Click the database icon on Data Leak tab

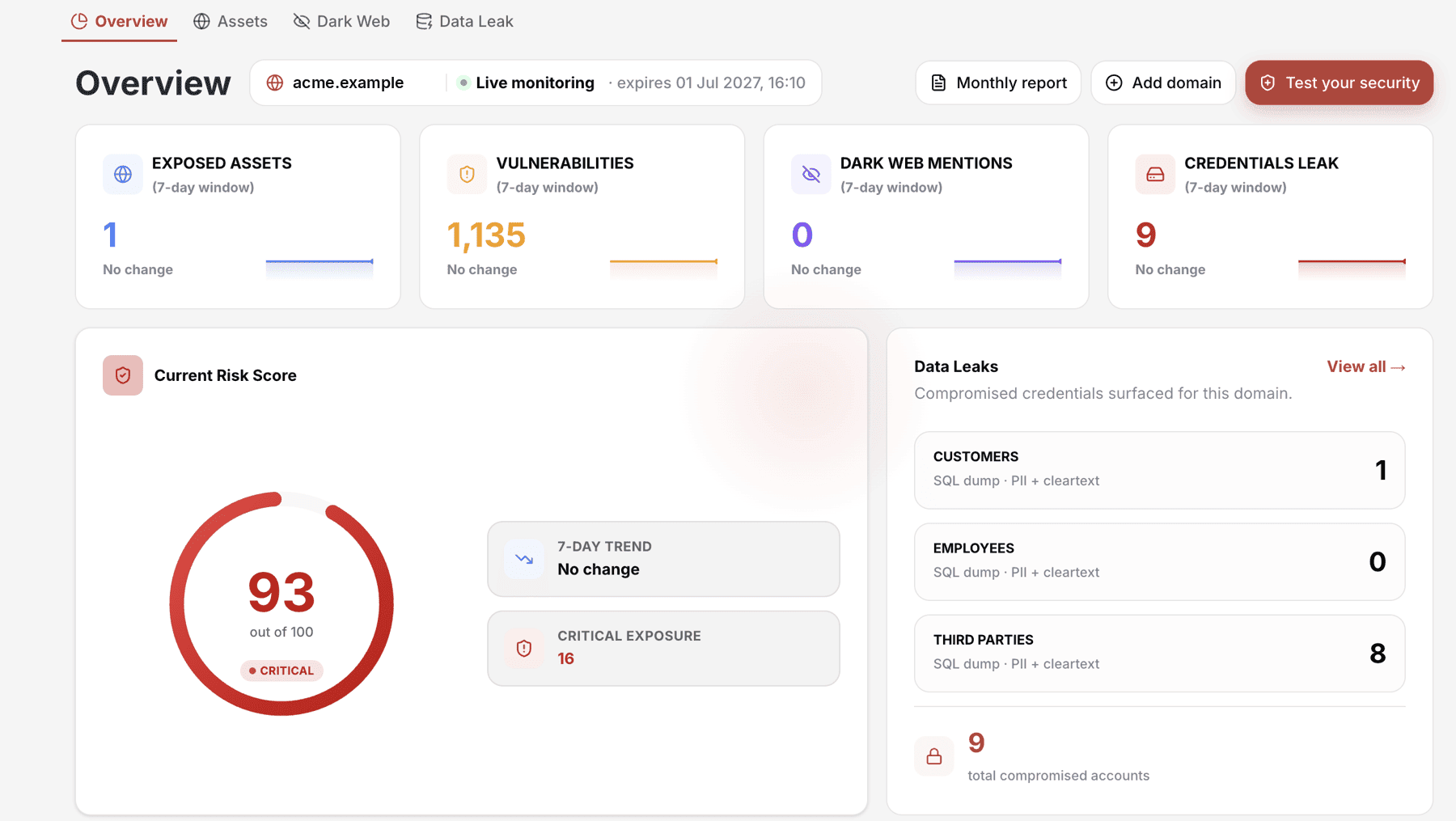point(424,21)
